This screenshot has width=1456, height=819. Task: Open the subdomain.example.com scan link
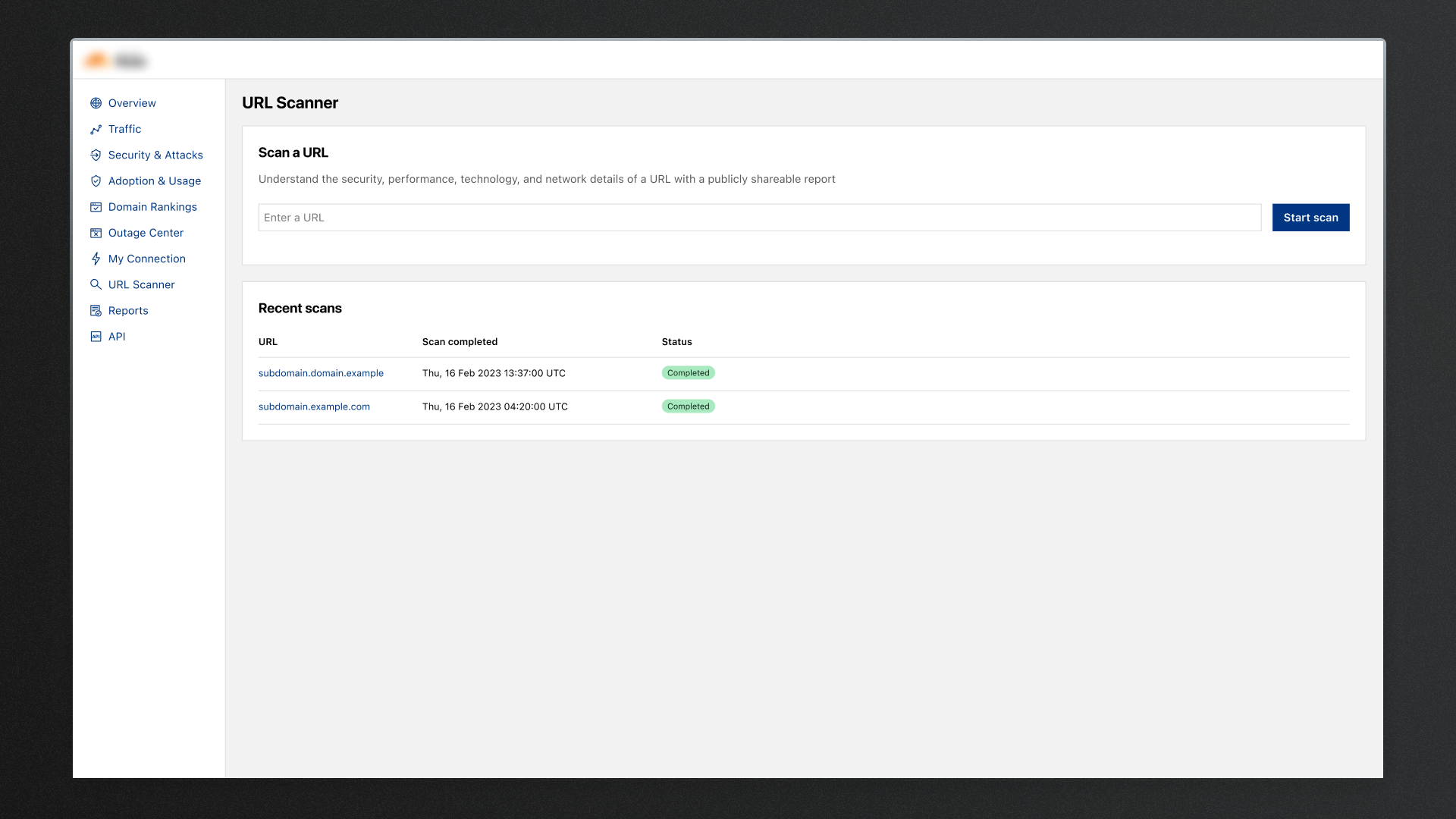314,406
